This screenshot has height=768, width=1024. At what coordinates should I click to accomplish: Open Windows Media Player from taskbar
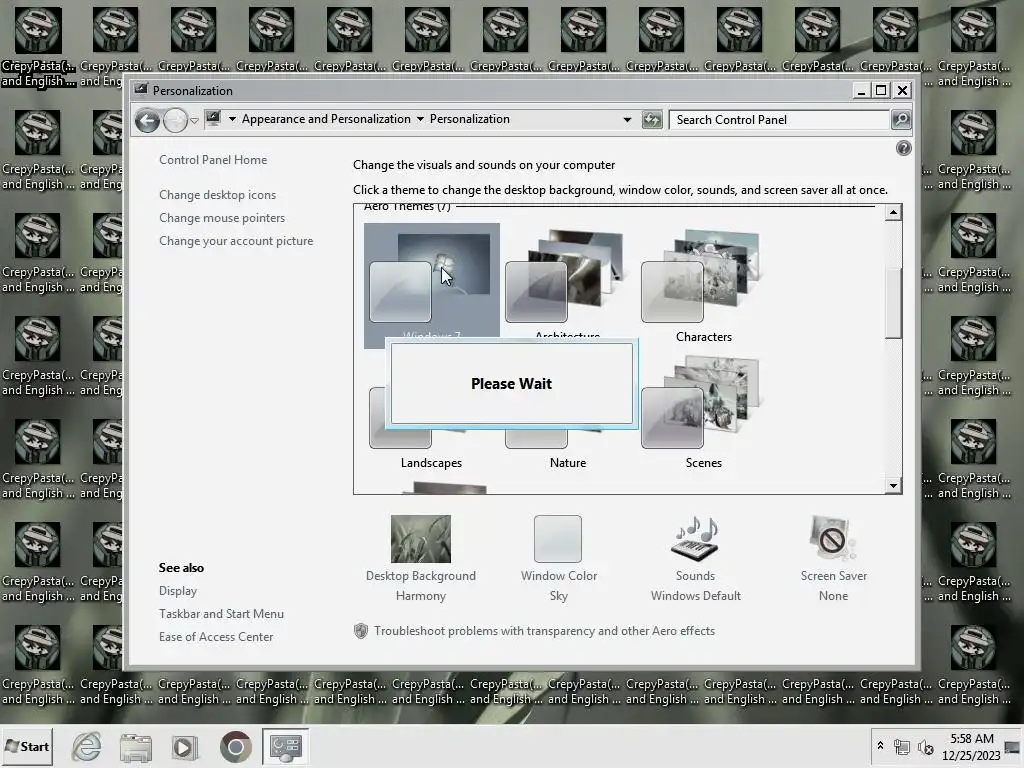click(184, 746)
